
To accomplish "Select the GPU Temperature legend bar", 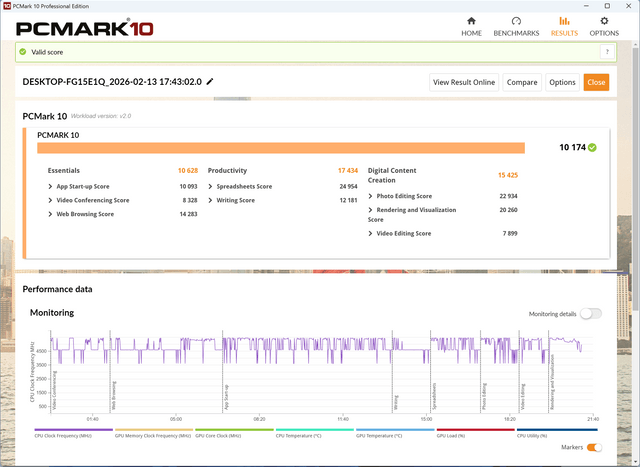I will point(395,432).
